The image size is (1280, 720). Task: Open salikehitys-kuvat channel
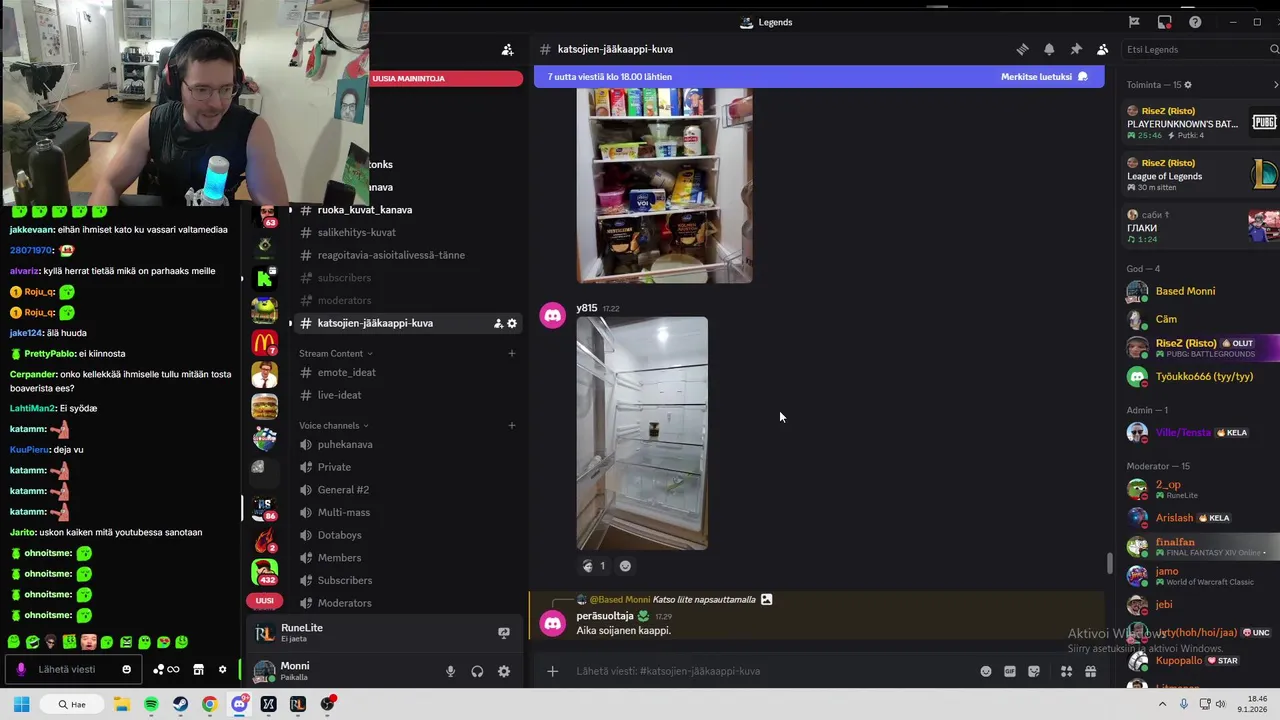(x=356, y=233)
